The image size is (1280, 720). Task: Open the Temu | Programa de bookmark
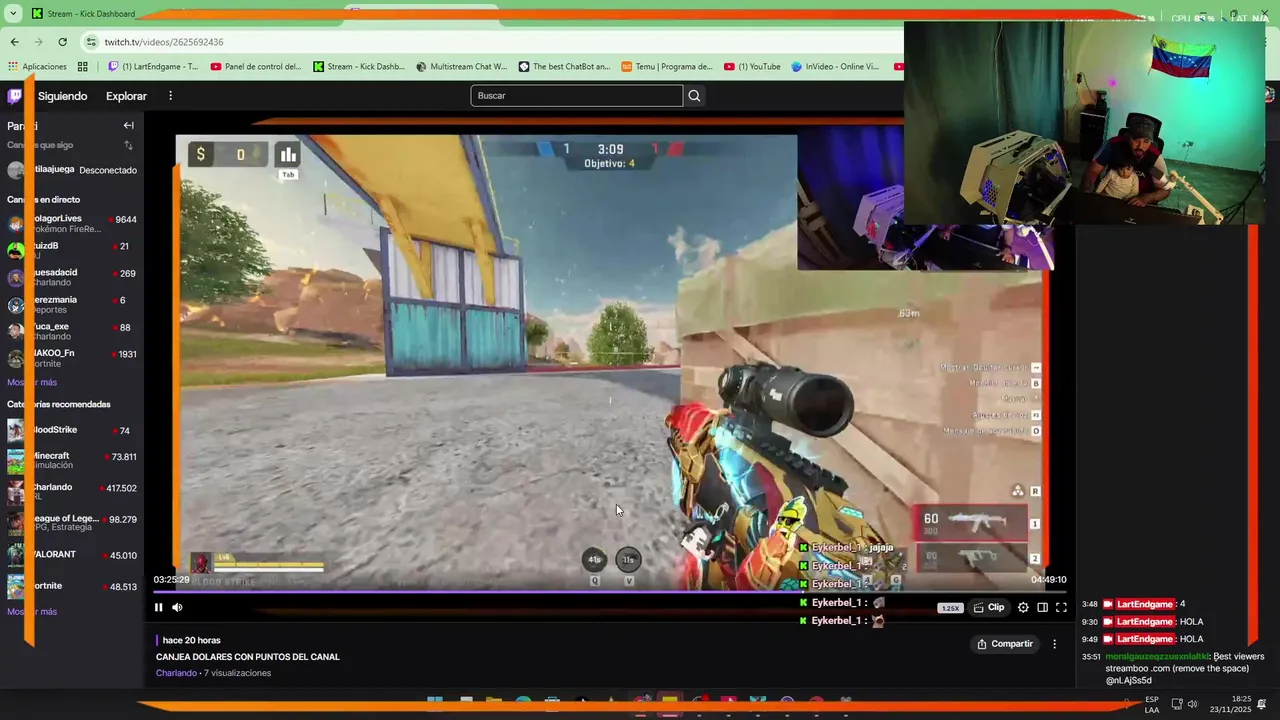[x=667, y=67]
